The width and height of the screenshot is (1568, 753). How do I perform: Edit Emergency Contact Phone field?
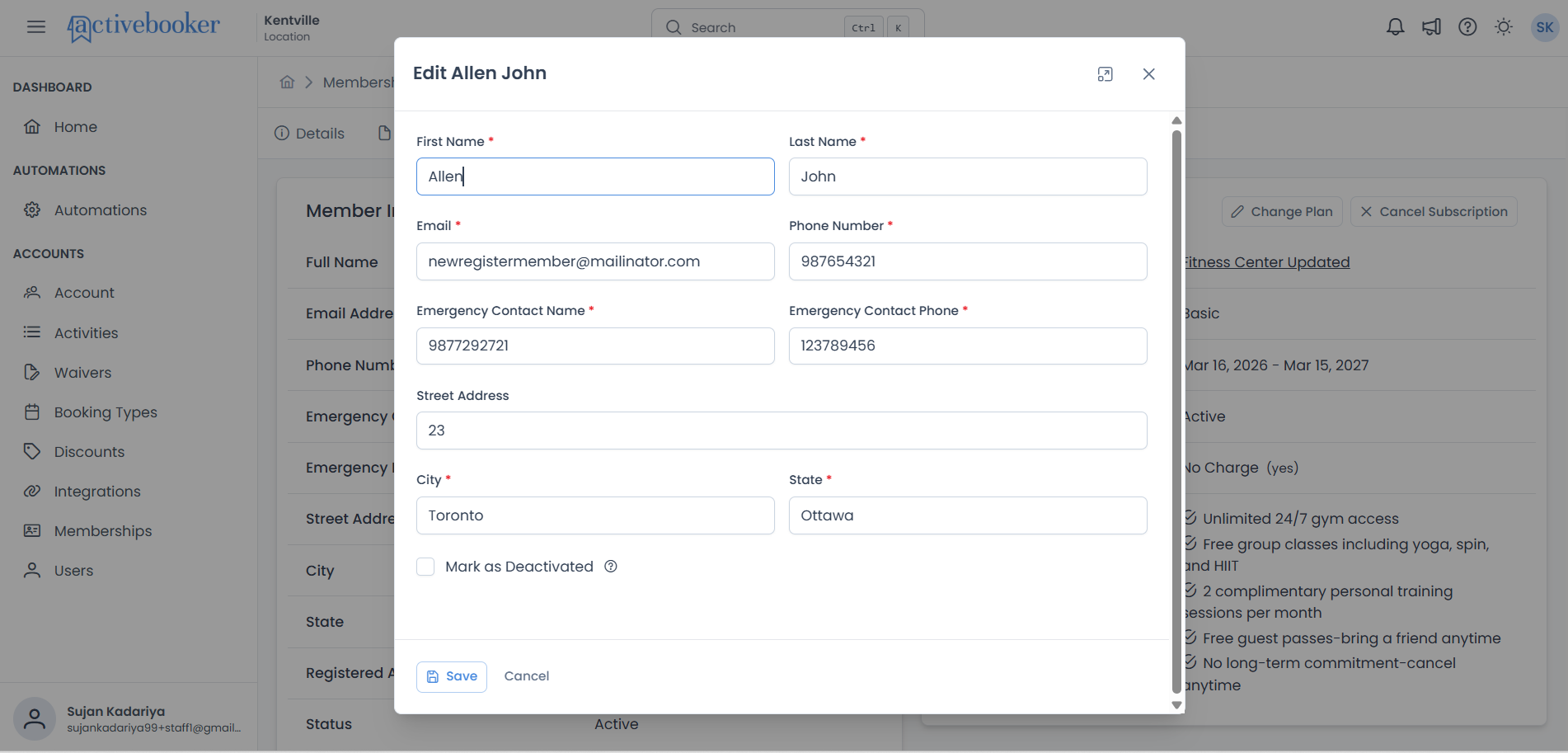tap(968, 346)
